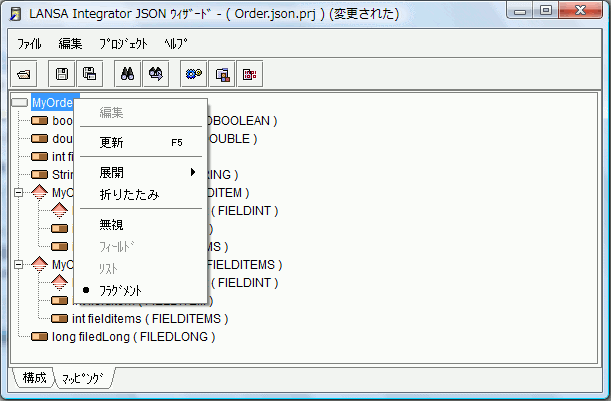Screen dimensions: 611x401
Task: Switch to the 構成 tab
Action: [x=34, y=378]
